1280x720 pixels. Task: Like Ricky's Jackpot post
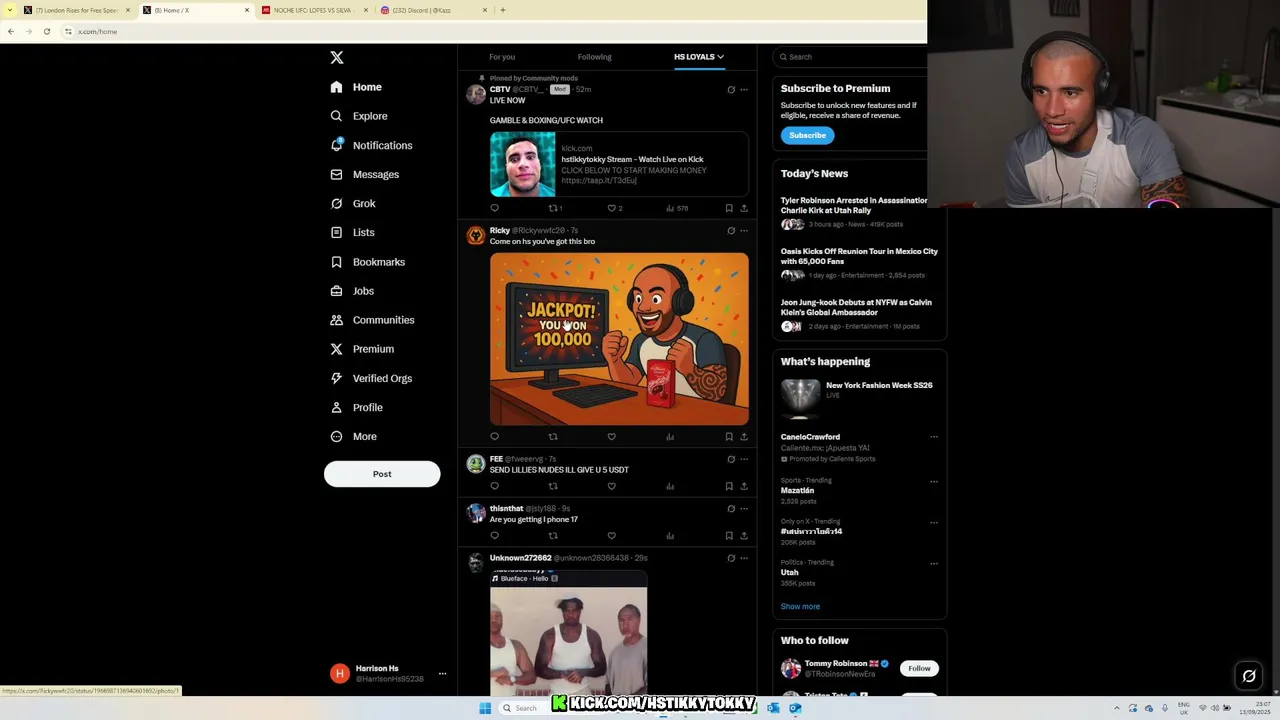click(612, 437)
